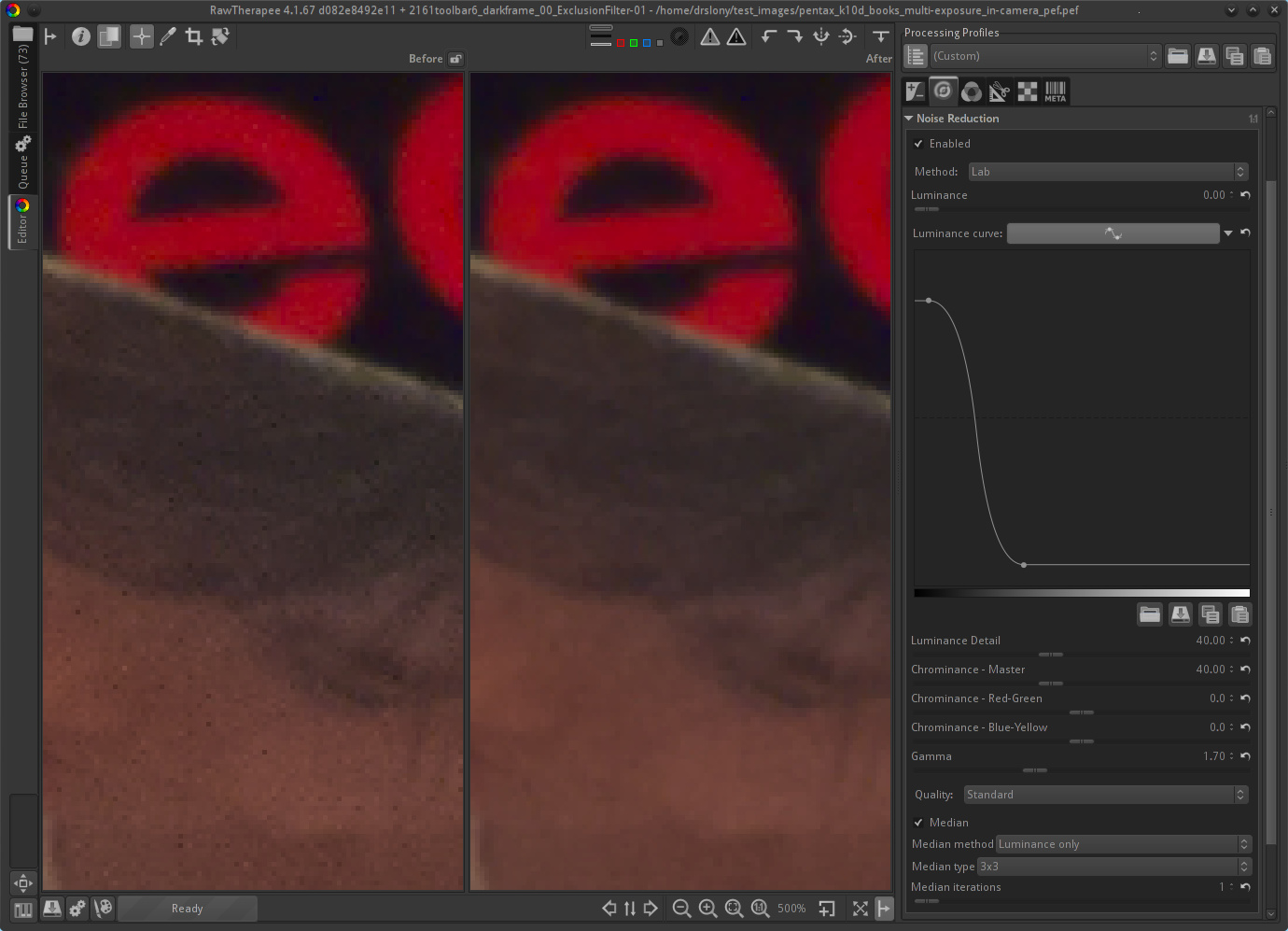1288x931 pixels.
Task: Open the noise reduction Method dropdown
Action: (x=1107, y=172)
